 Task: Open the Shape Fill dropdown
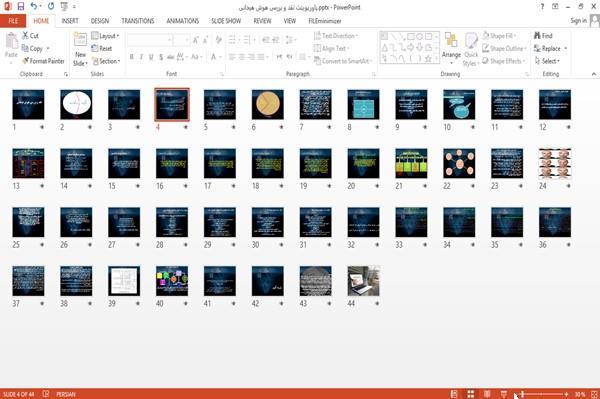pos(499,36)
